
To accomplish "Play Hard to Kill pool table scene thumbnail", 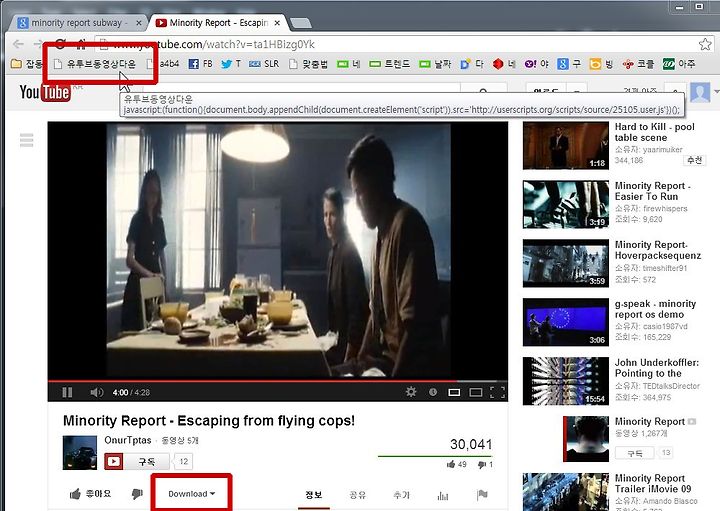I will click(x=566, y=146).
